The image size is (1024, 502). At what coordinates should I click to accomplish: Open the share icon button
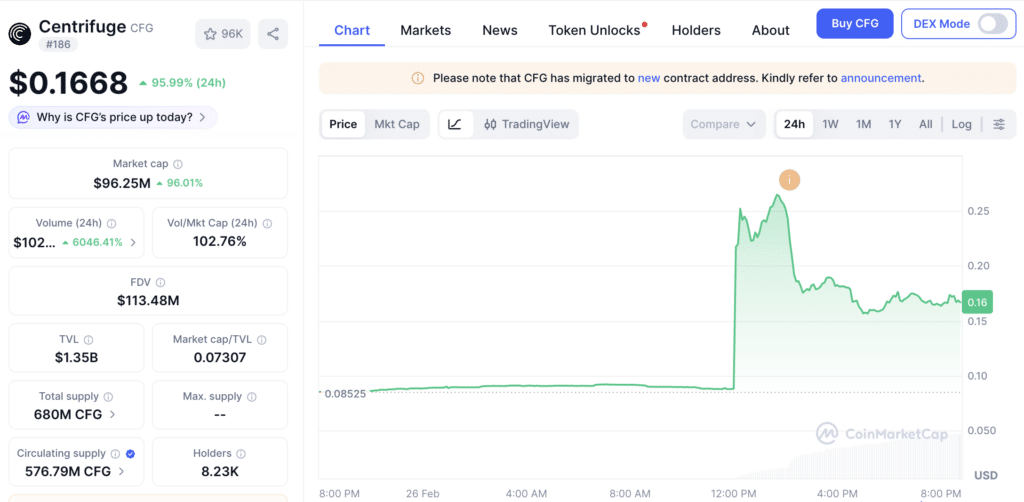(x=273, y=34)
